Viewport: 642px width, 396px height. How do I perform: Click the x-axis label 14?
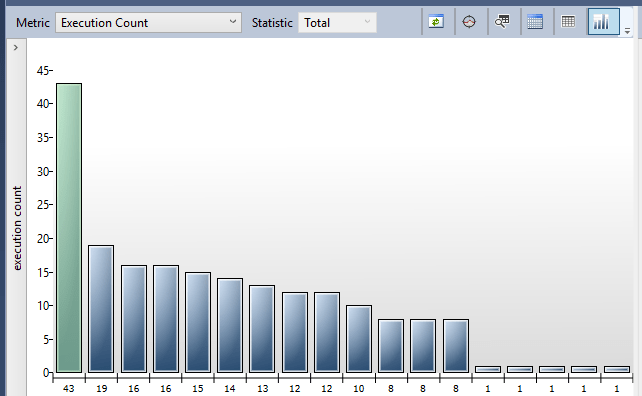pos(230,388)
